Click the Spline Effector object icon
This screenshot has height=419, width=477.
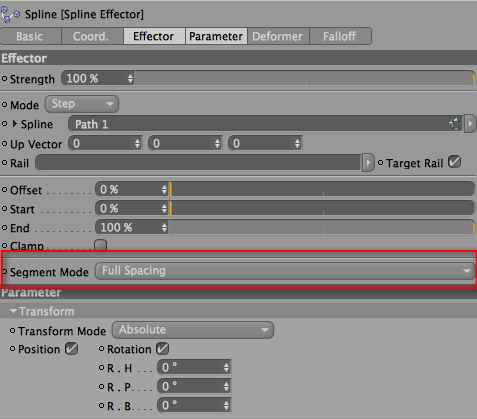(10, 15)
